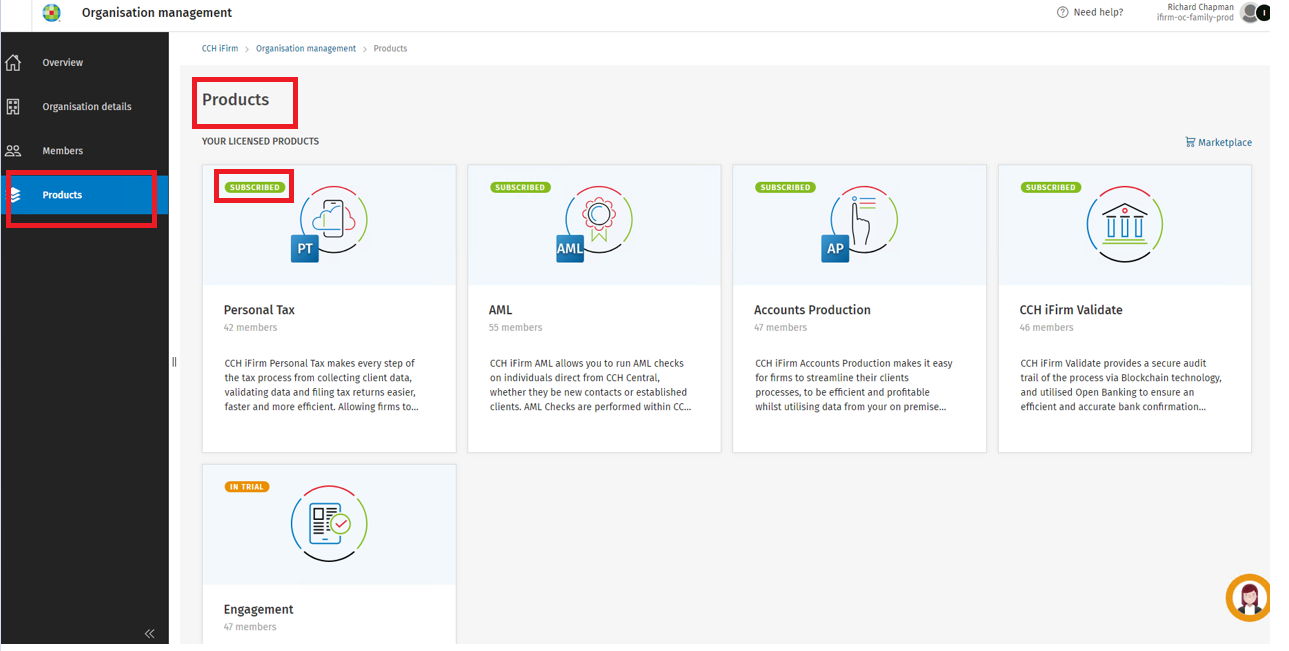Open the chat assistant avatar bubble
Viewport: 1289px width, 651px height.
[x=1248, y=597]
